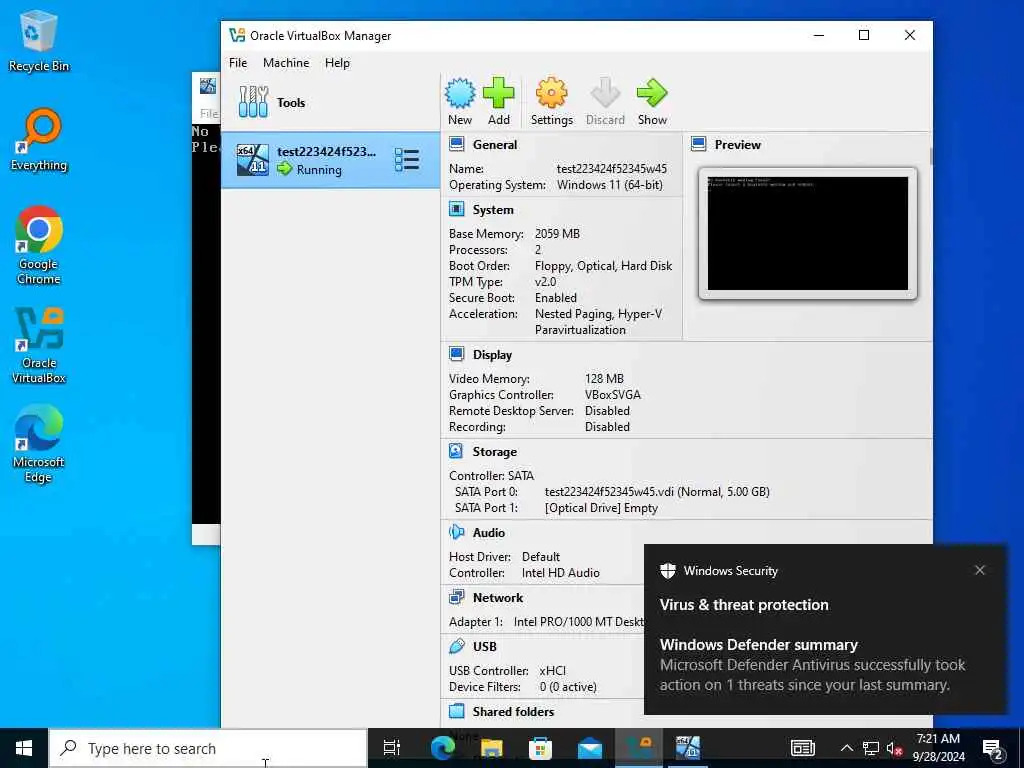Click the New machine toolbar icon
Screen dimensions: 1024x768
tap(460, 93)
